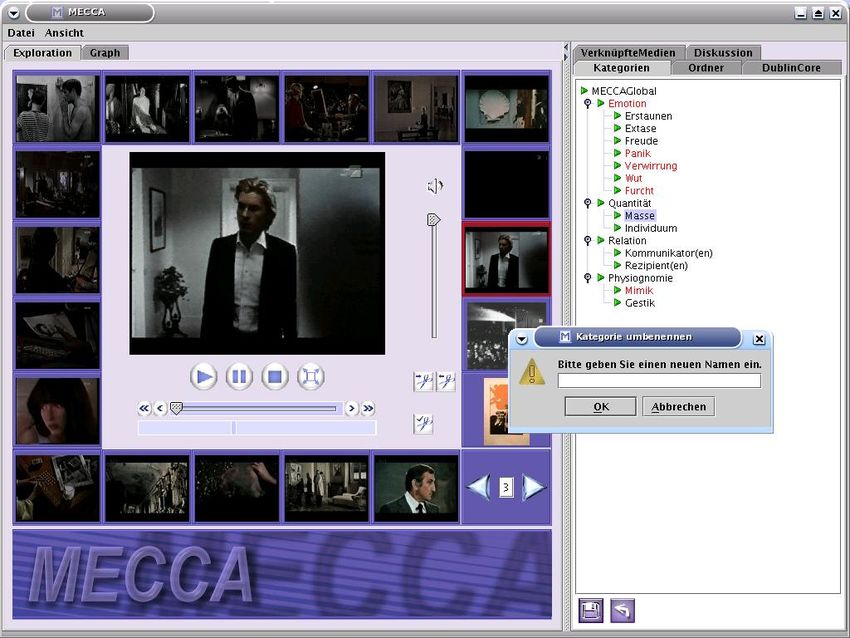Click the scissors confirm-cut icon below
Screen dimensions: 850x638
point(423,423)
